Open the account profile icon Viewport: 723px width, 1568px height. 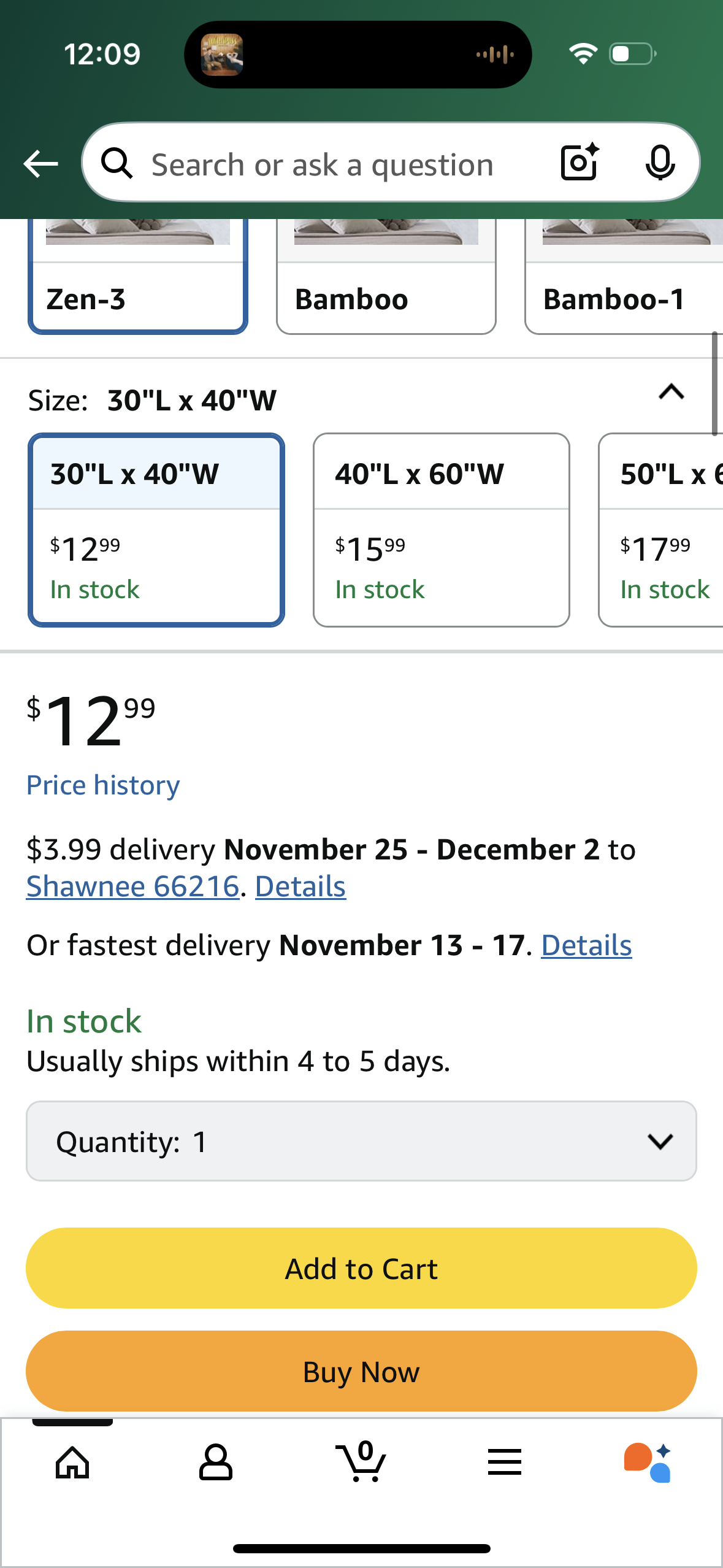tap(216, 1462)
